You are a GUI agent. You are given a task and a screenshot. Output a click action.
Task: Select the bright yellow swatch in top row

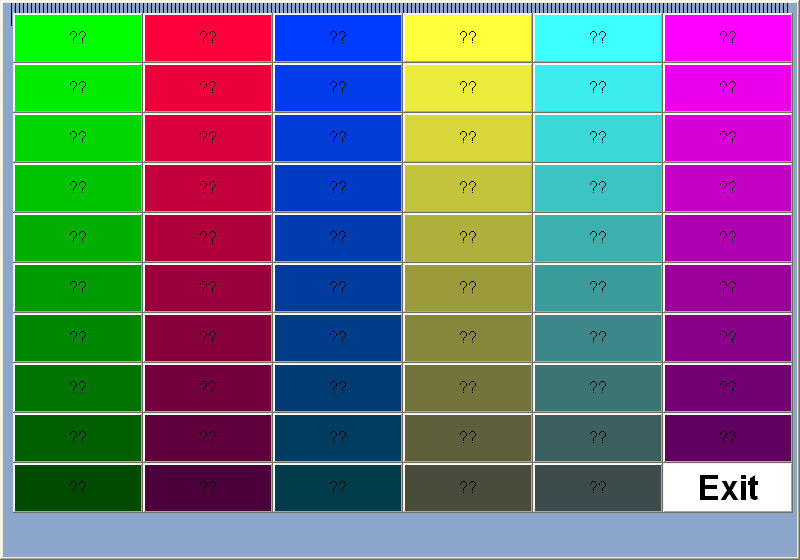(468, 38)
